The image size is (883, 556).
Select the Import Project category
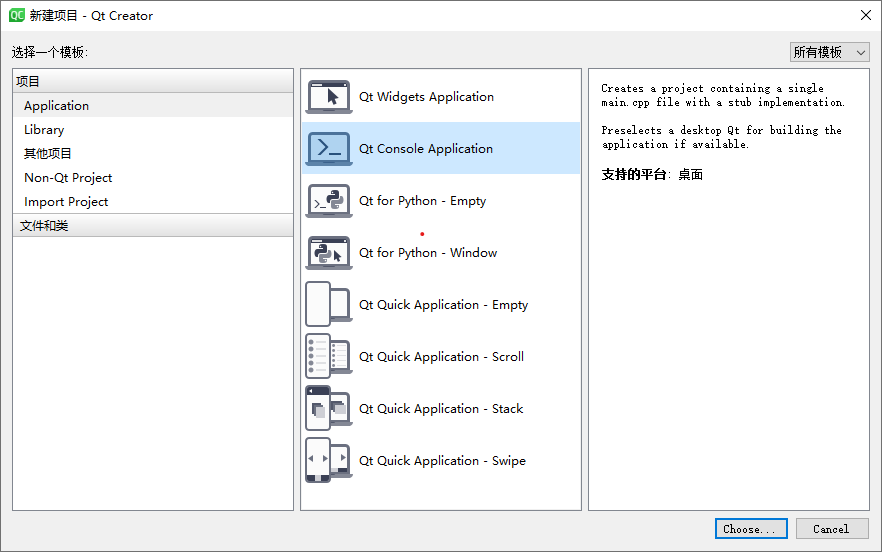[x=153, y=202]
